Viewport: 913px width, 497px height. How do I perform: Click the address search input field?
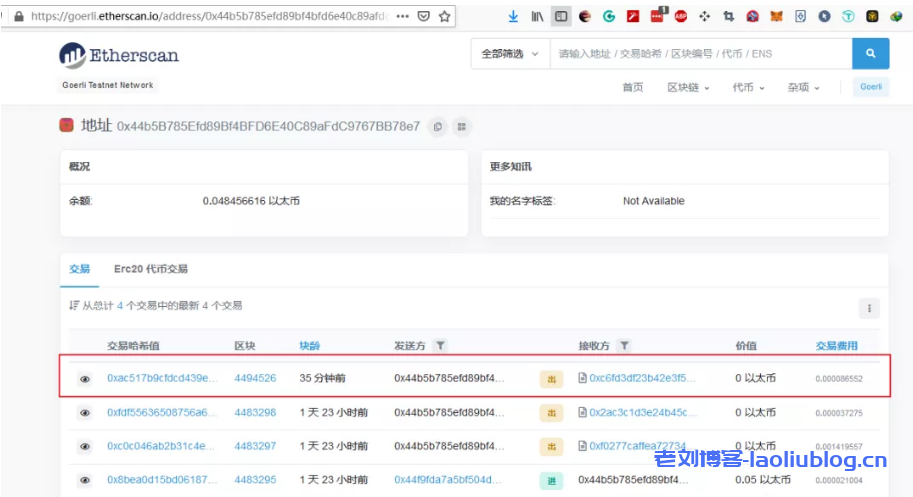[700, 53]
